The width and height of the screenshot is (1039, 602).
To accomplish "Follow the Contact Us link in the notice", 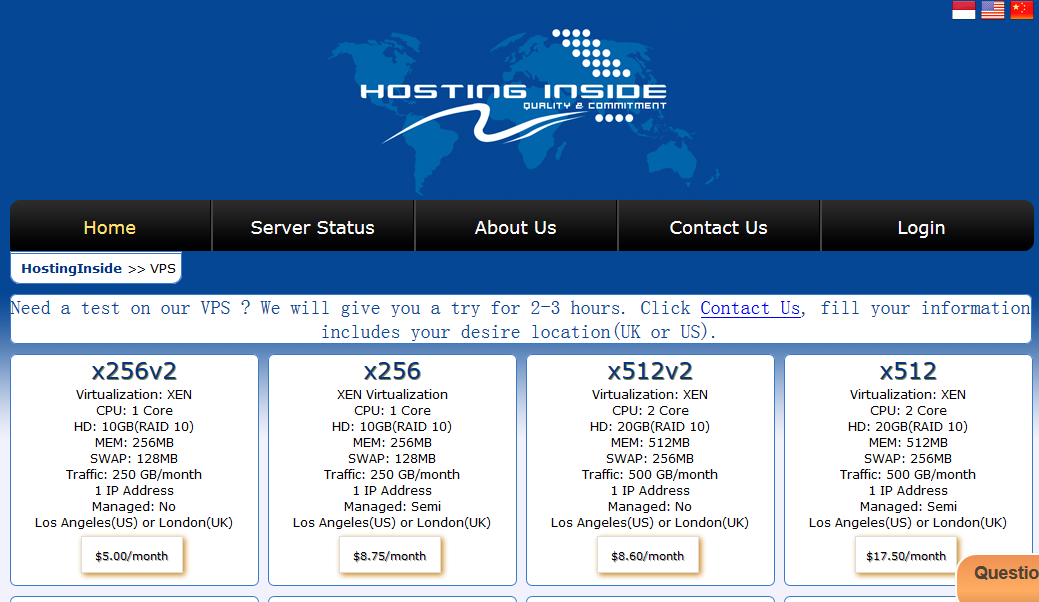I will (750, 308).
